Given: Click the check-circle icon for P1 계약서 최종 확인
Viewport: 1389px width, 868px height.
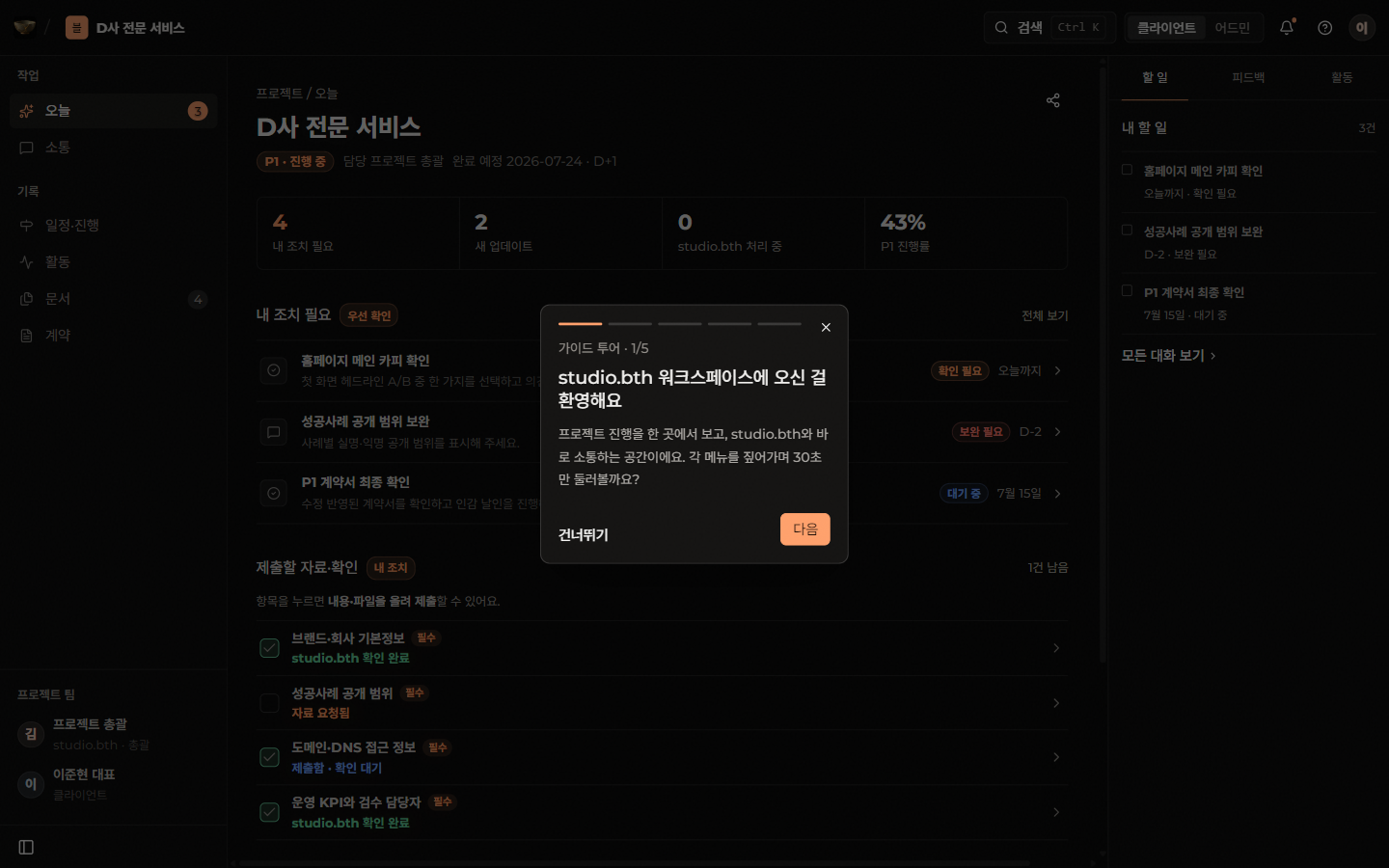Looking at the screenshot, I should pos(274,494).
